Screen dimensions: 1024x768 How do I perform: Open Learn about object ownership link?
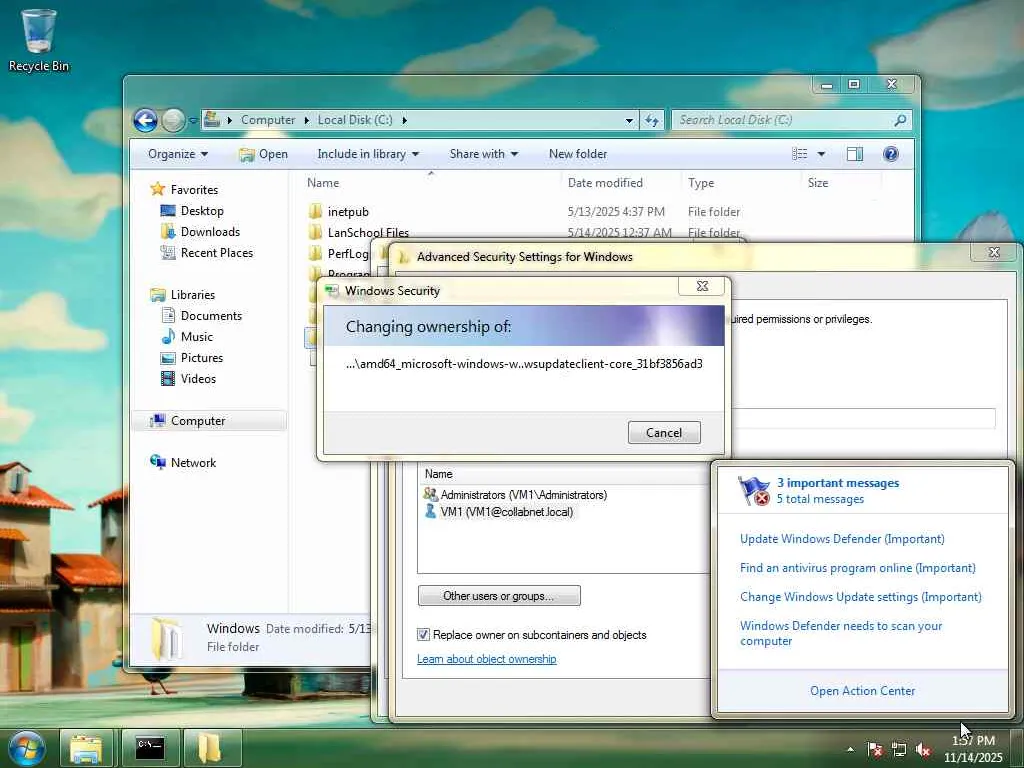tap(487, 660)
